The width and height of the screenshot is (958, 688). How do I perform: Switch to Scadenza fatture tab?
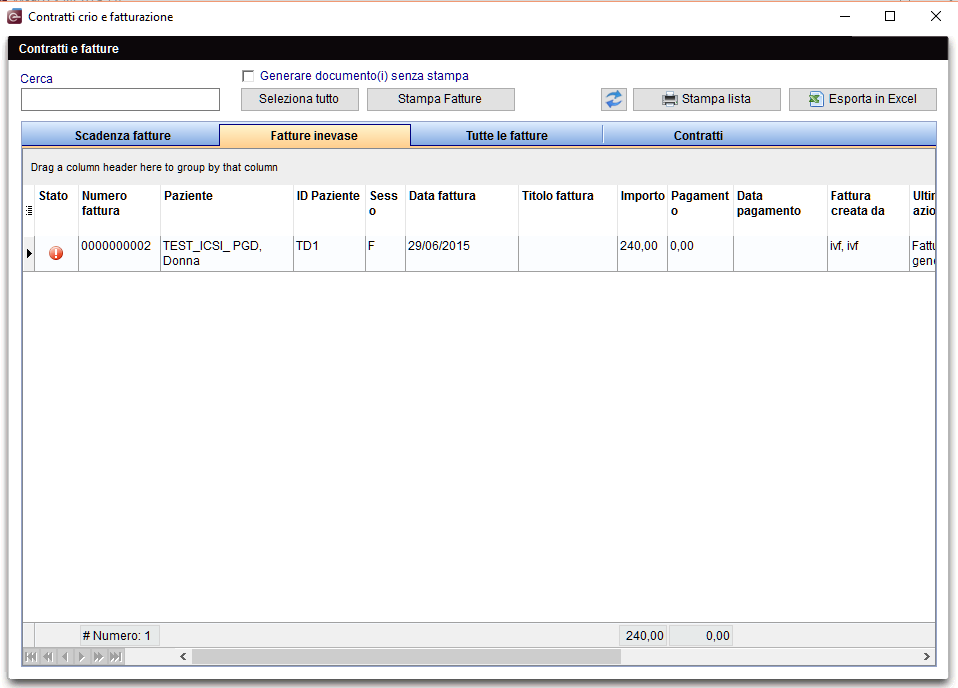[x=121, y=135]
